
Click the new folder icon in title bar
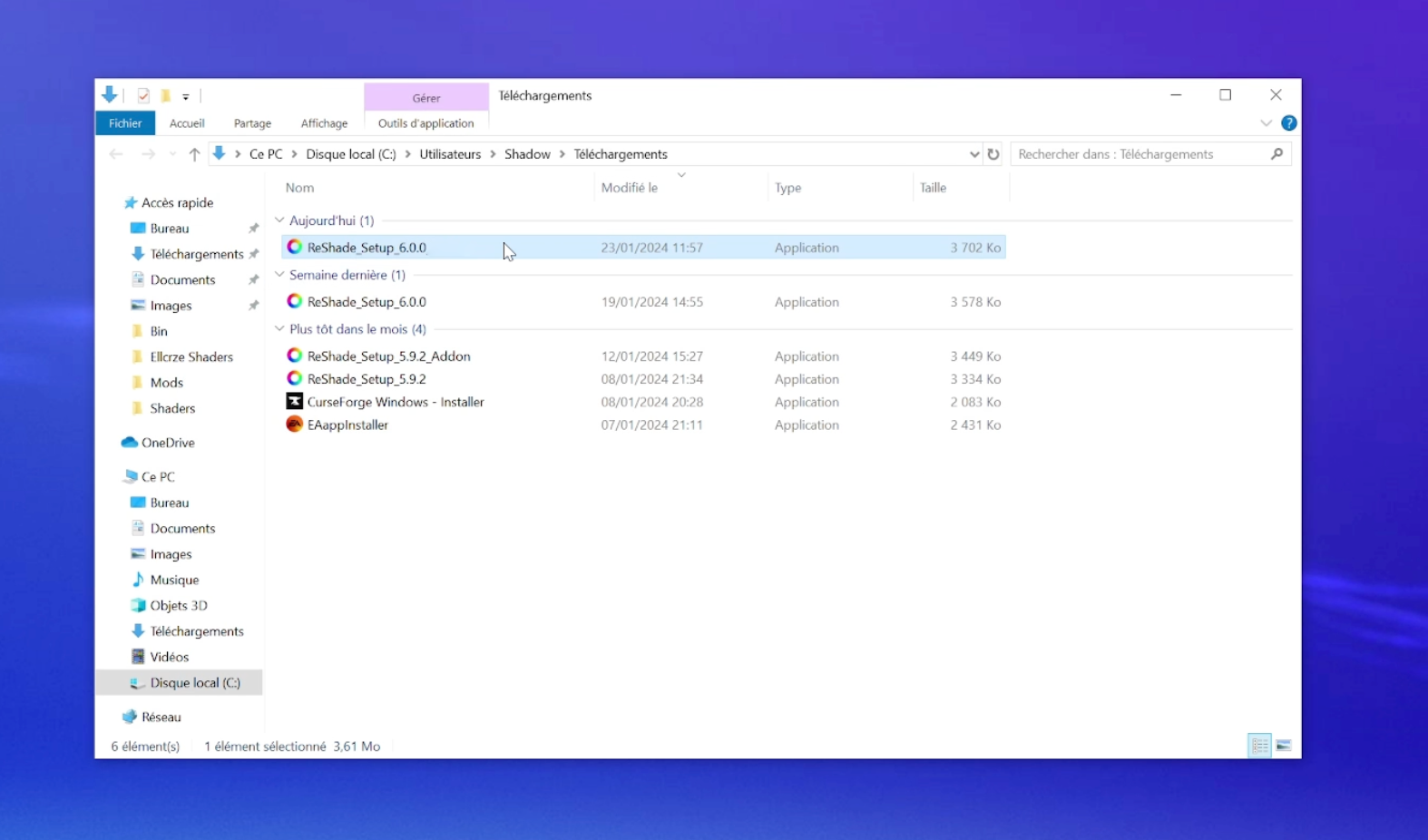coord(166,95)
